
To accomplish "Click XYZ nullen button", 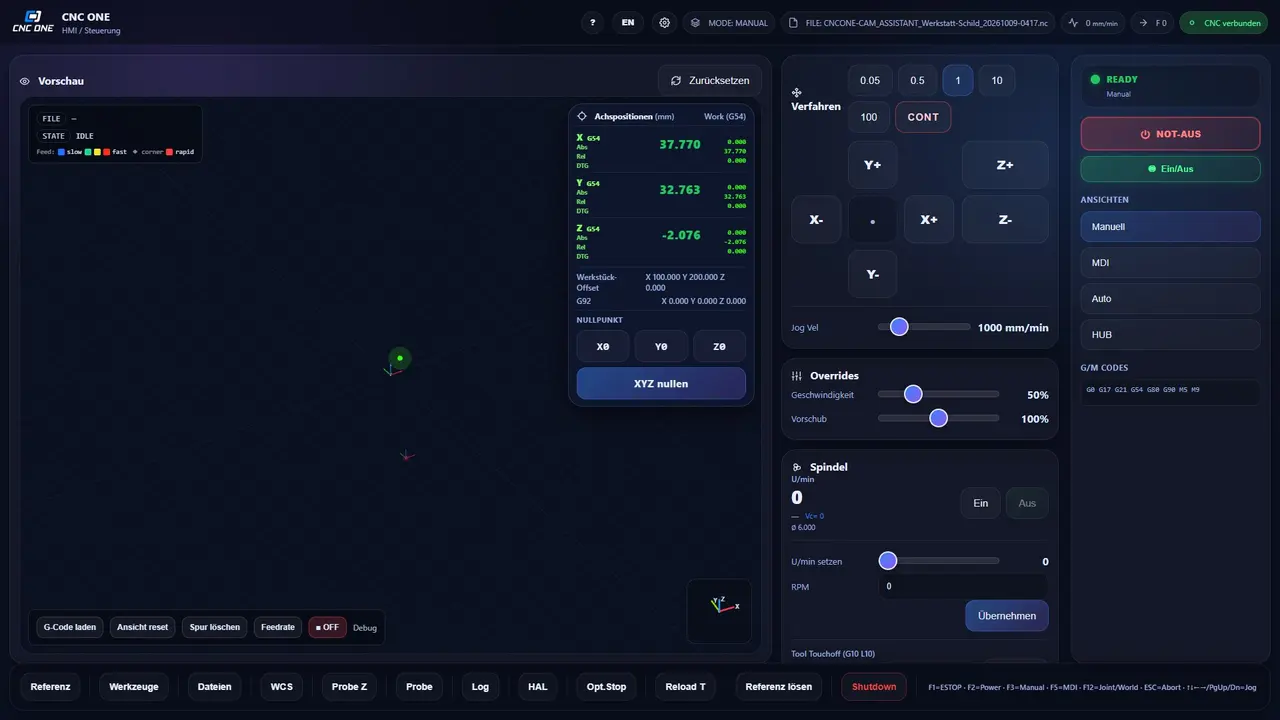I will point(661,383).
